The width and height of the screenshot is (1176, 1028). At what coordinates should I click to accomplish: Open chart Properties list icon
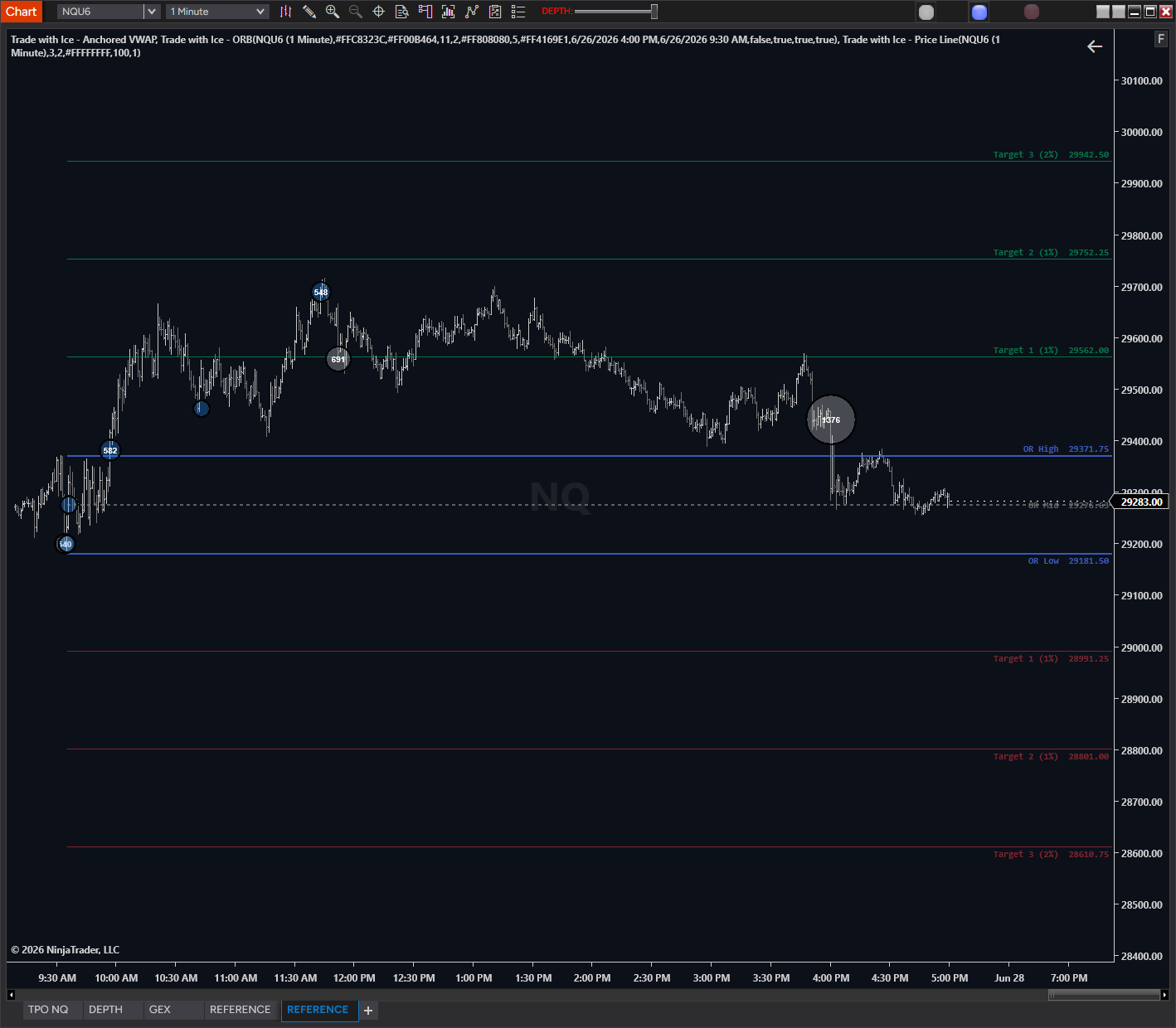[518, 12]
